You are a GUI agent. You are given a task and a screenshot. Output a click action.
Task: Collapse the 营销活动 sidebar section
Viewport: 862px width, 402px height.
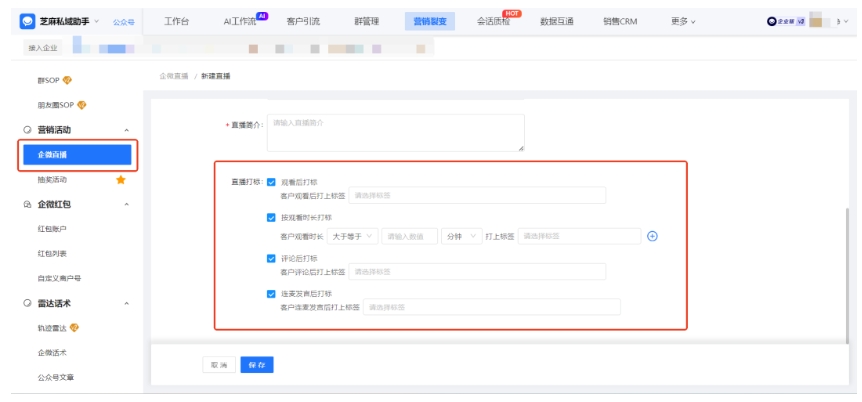pos(126,130)
